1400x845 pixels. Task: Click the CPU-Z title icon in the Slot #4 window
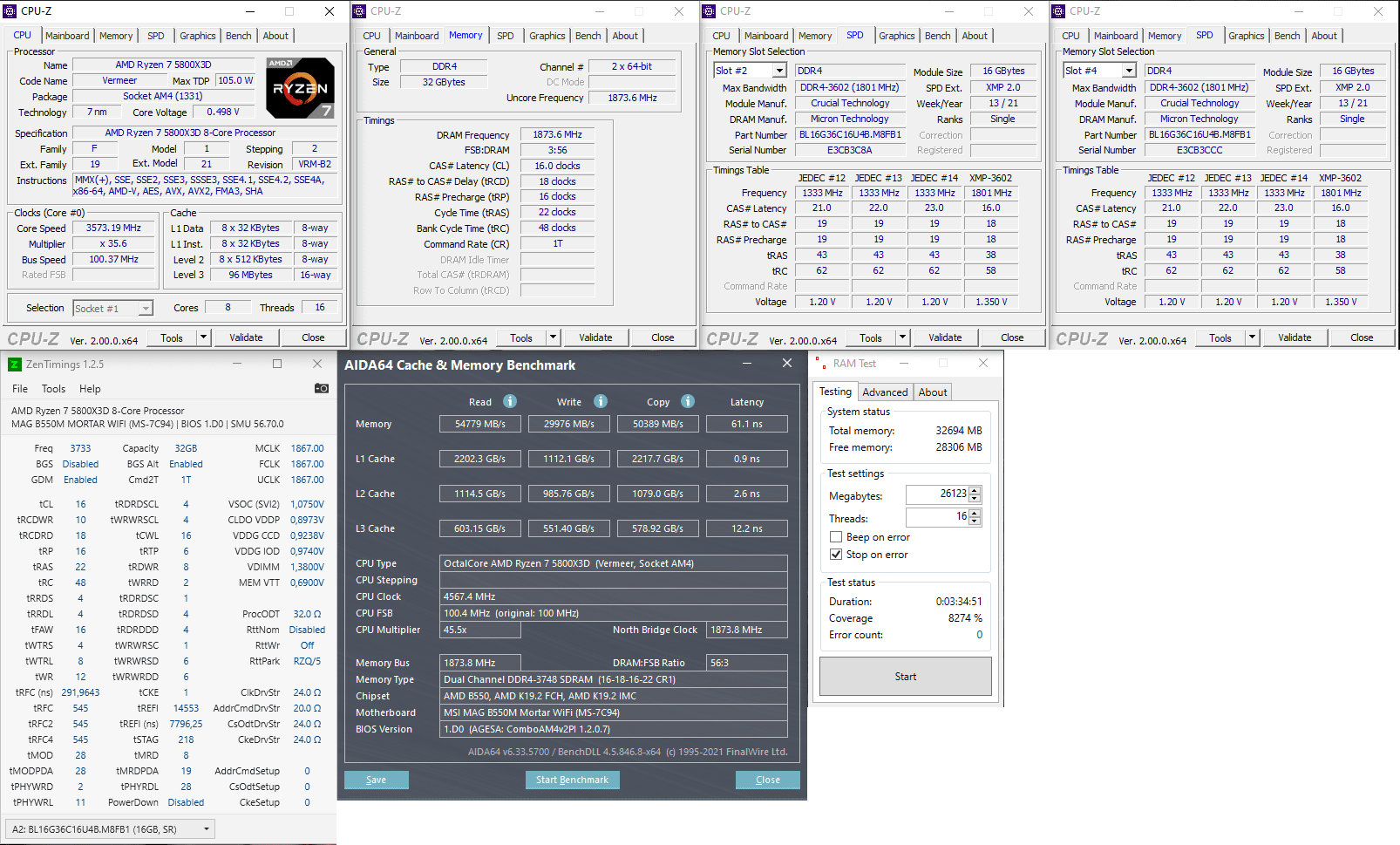[x=1059, y=11]
